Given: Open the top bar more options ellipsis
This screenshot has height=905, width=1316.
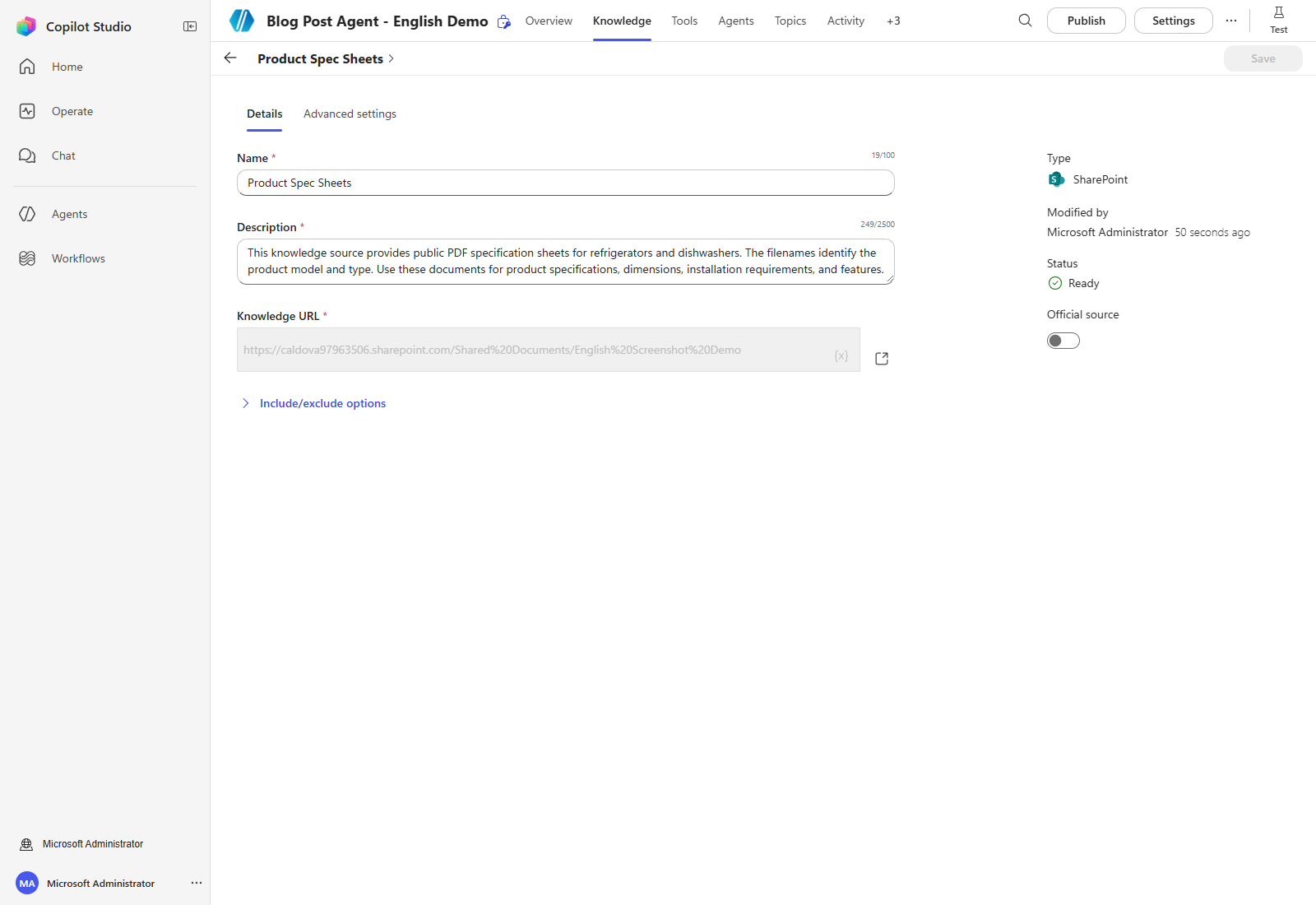Looking at the screenshot, I should click(1231, 21).
